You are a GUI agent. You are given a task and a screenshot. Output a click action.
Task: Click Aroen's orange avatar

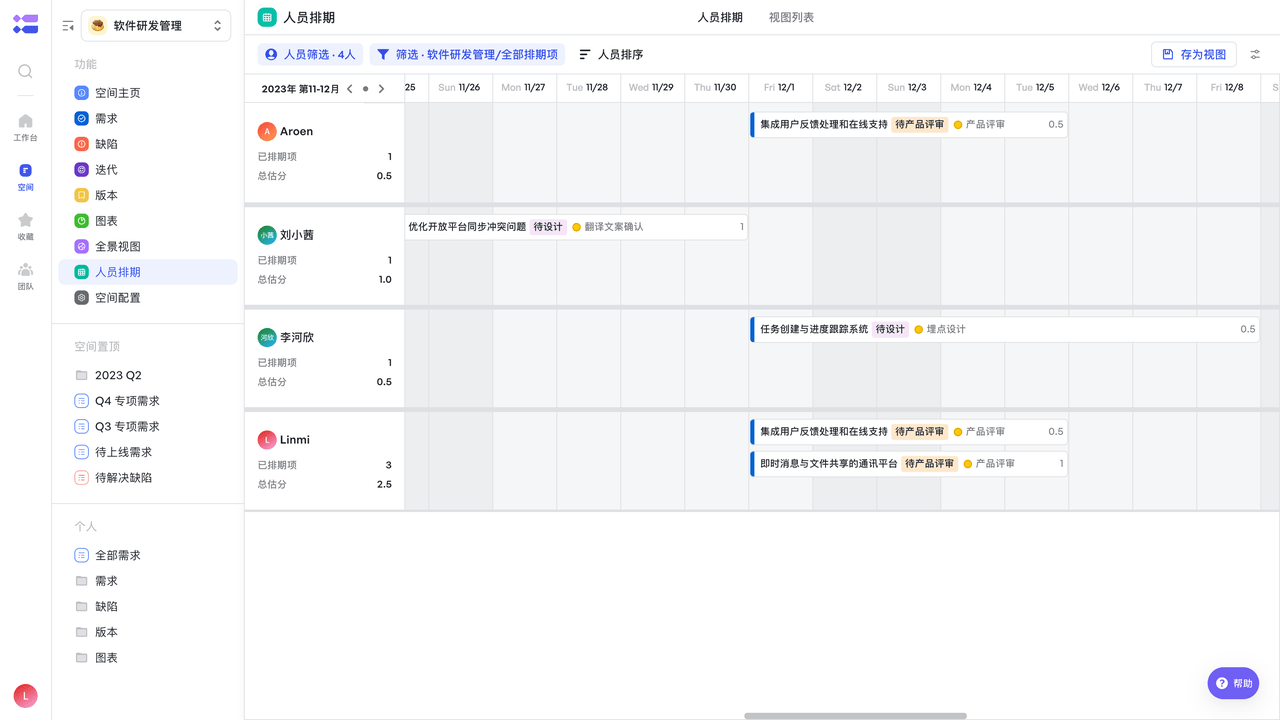tap(267, 131)
